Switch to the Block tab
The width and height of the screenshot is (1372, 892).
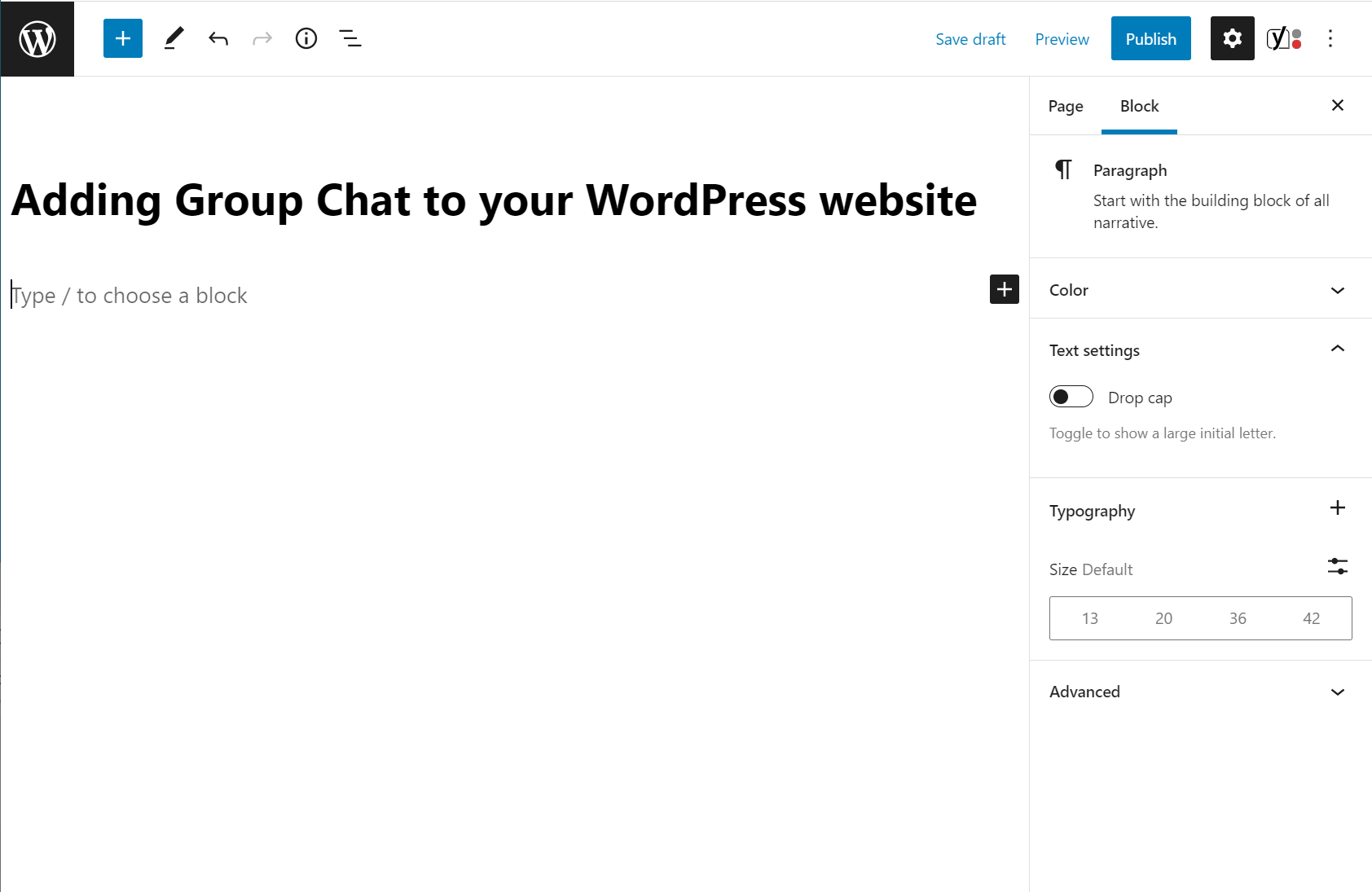[x=1139, y=106]
